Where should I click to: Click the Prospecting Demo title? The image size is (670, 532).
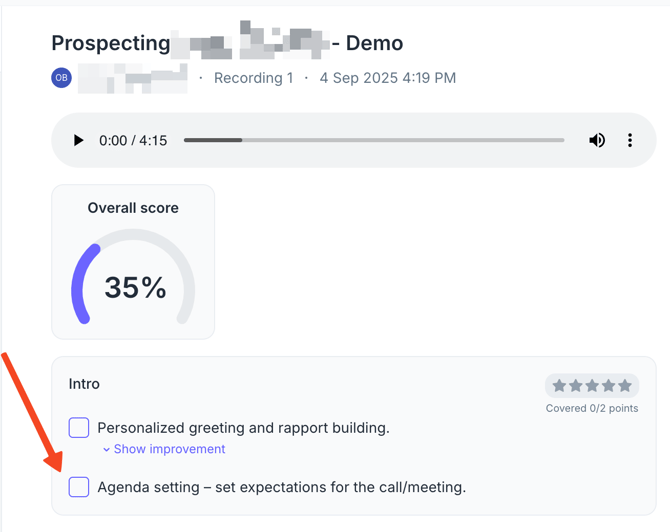[x=227, y=44]
